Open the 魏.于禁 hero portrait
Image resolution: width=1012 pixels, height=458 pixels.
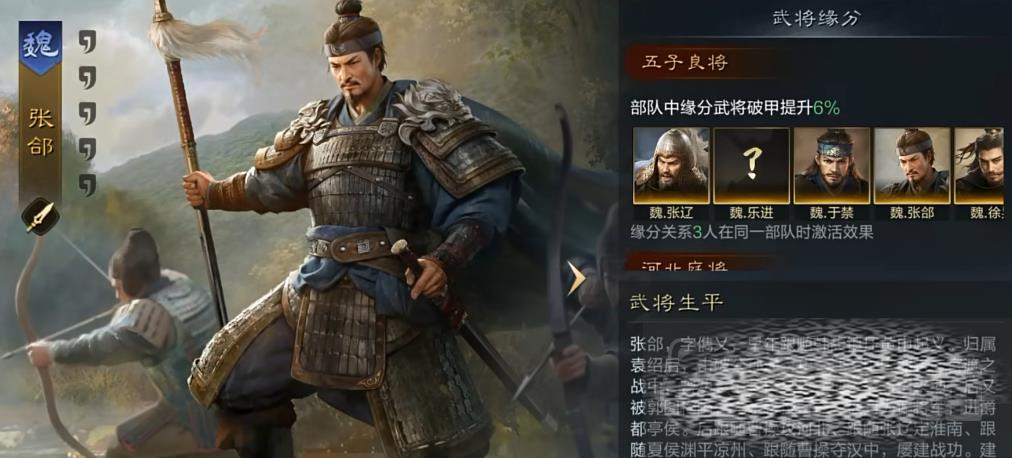point(832,166)
